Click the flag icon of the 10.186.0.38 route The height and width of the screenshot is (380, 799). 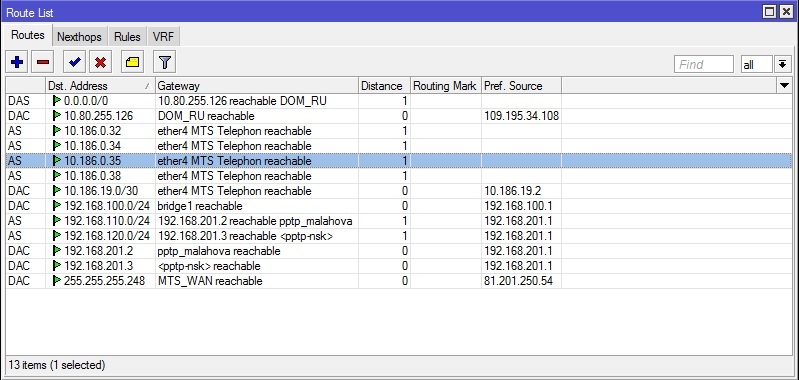(x=57, y=176)
